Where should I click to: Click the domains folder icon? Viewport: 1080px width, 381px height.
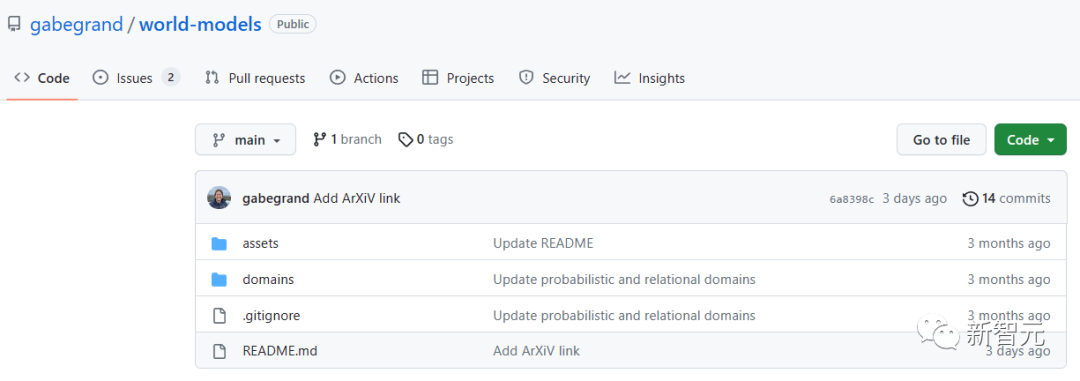219,279
